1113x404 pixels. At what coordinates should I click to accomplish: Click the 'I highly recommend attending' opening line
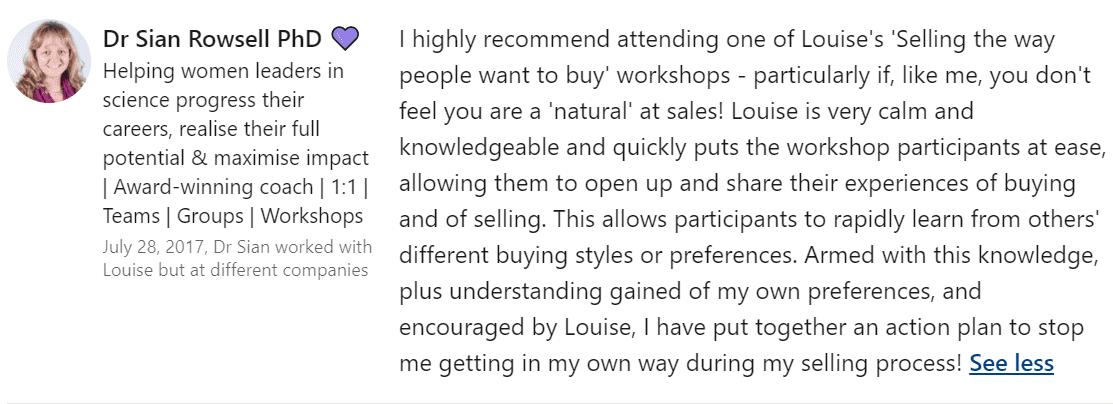tap(728, 39)
